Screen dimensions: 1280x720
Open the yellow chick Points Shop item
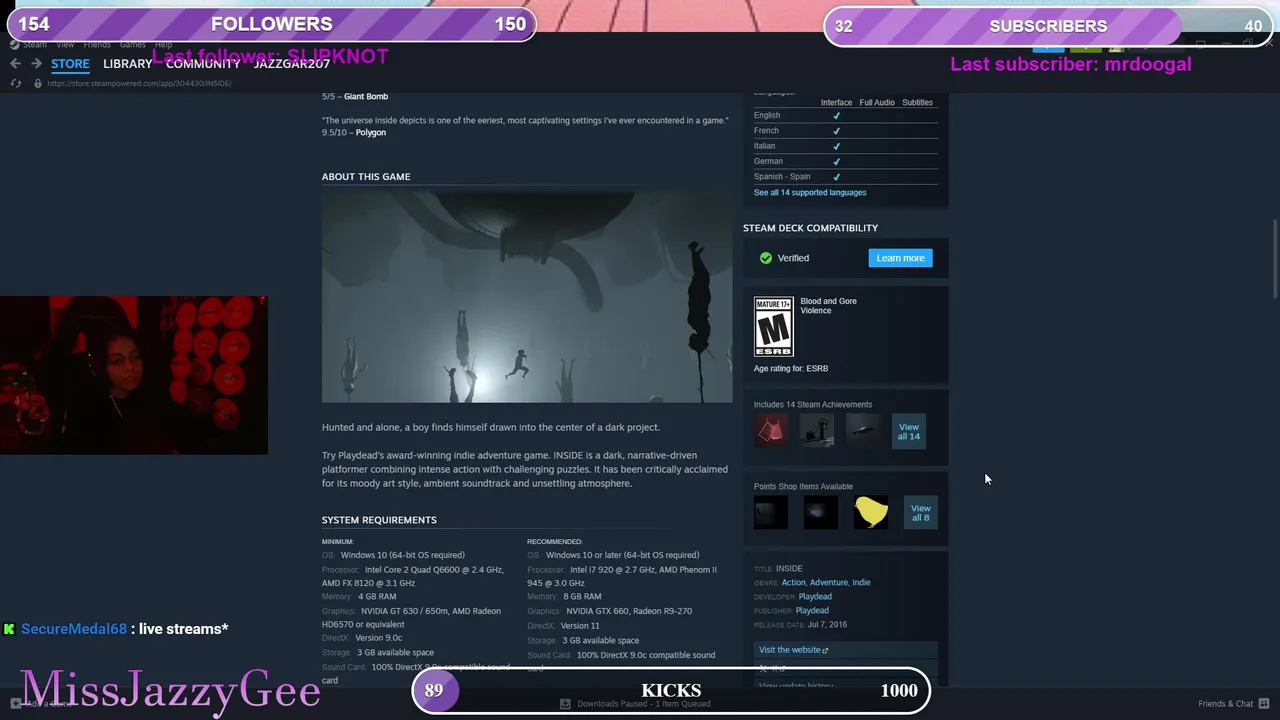click(x=871, y=513)
